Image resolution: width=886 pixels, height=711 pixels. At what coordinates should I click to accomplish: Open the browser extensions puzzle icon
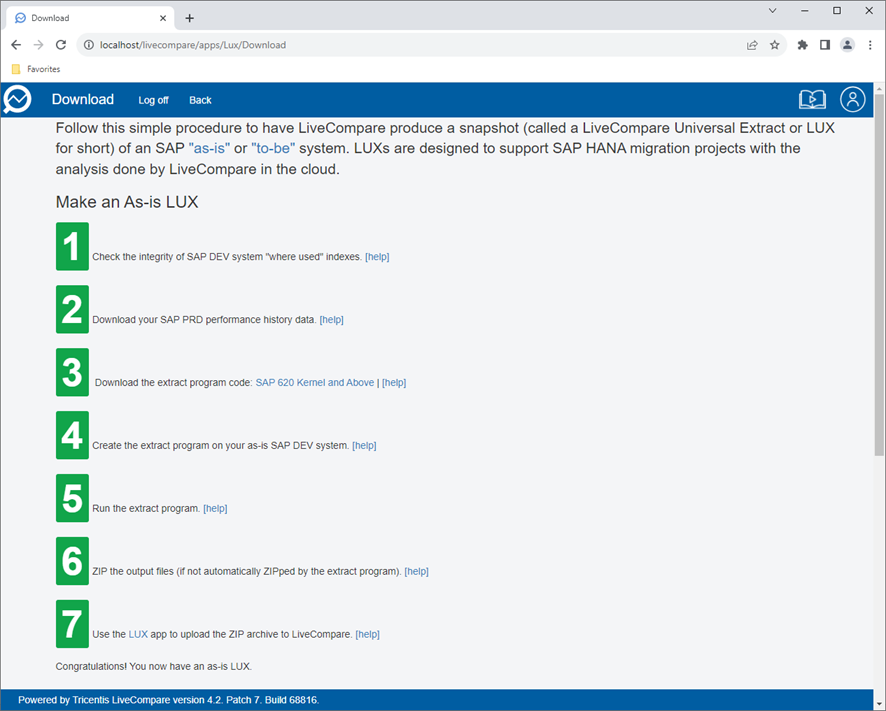pyautogui.click(x=802, y=45)
